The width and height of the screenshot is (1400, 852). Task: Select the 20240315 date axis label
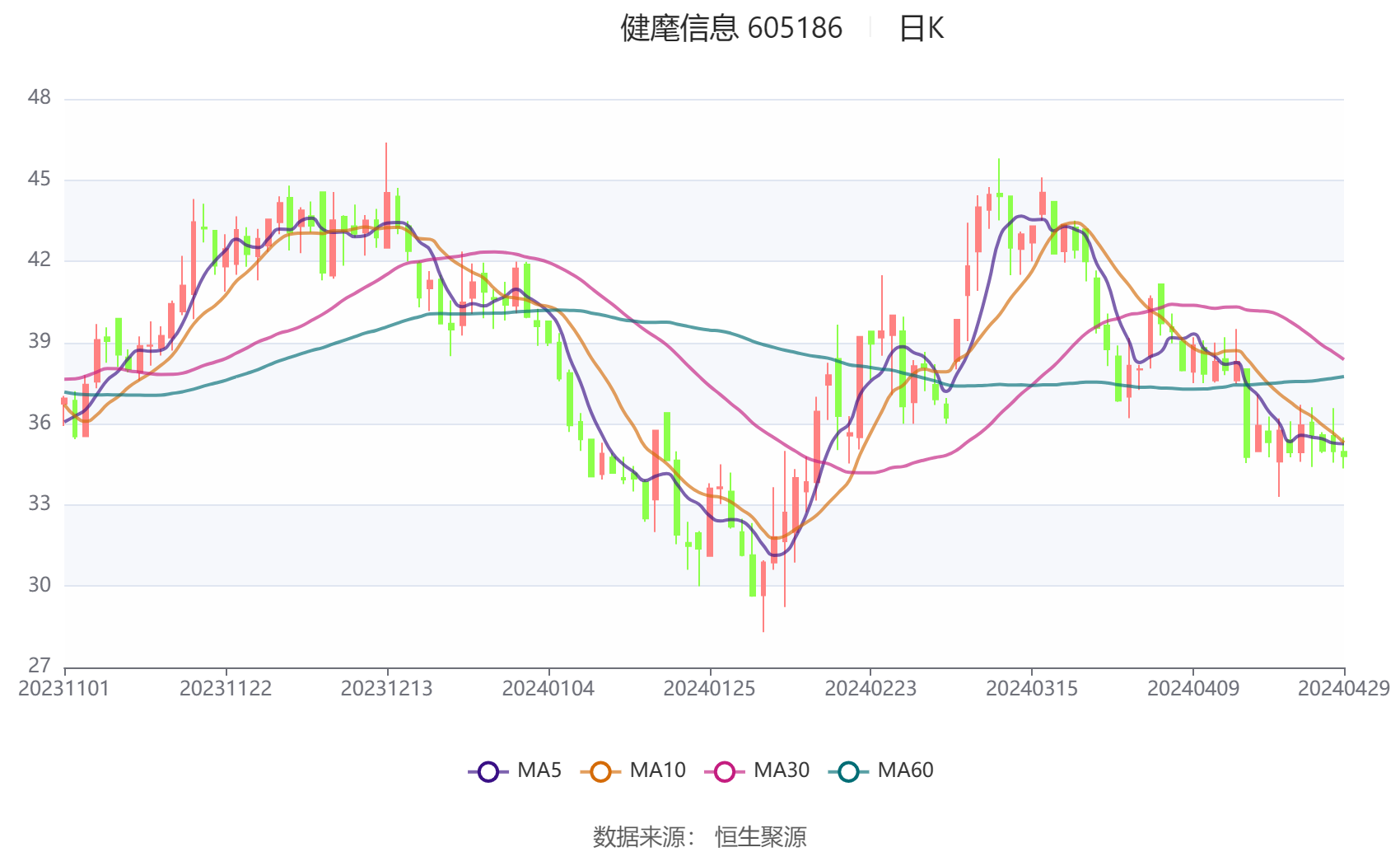[x=1032, y=689]
